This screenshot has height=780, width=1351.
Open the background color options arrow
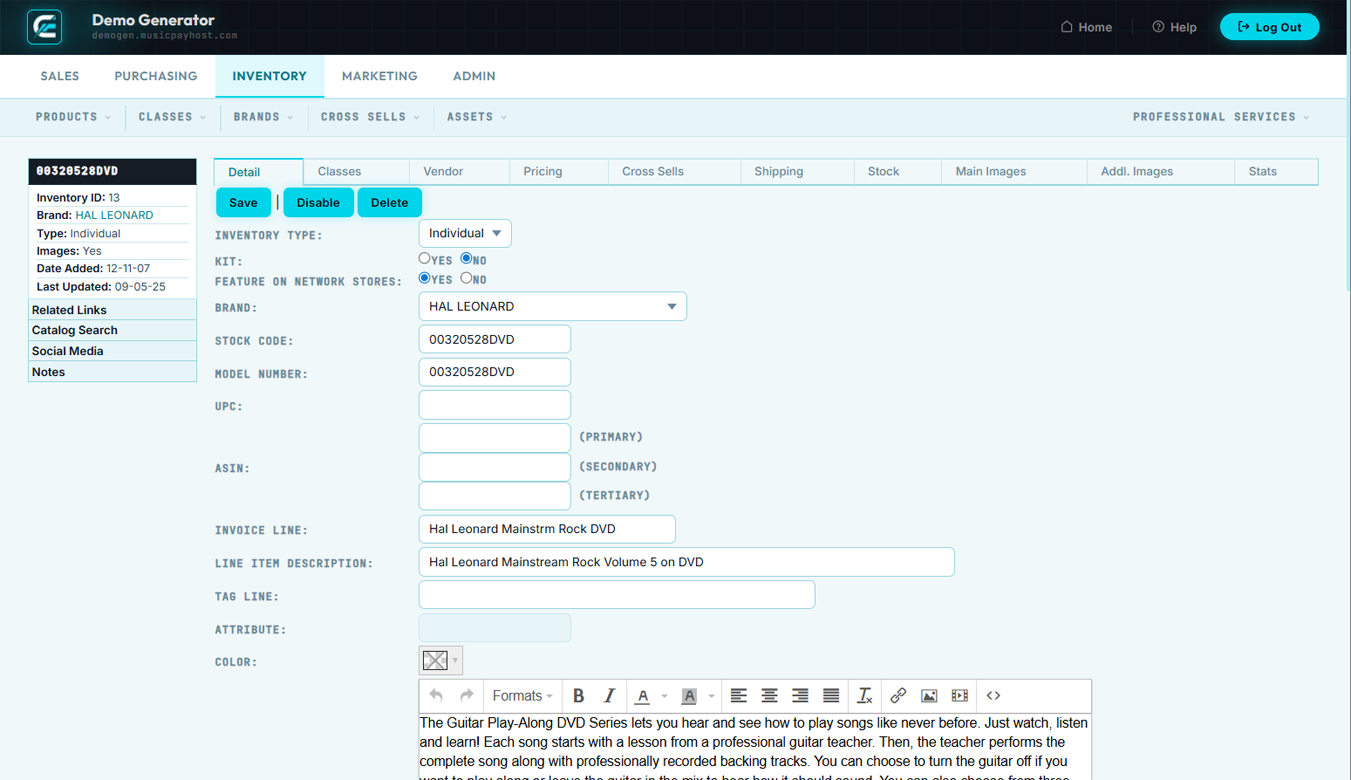(x=711, y=697)
